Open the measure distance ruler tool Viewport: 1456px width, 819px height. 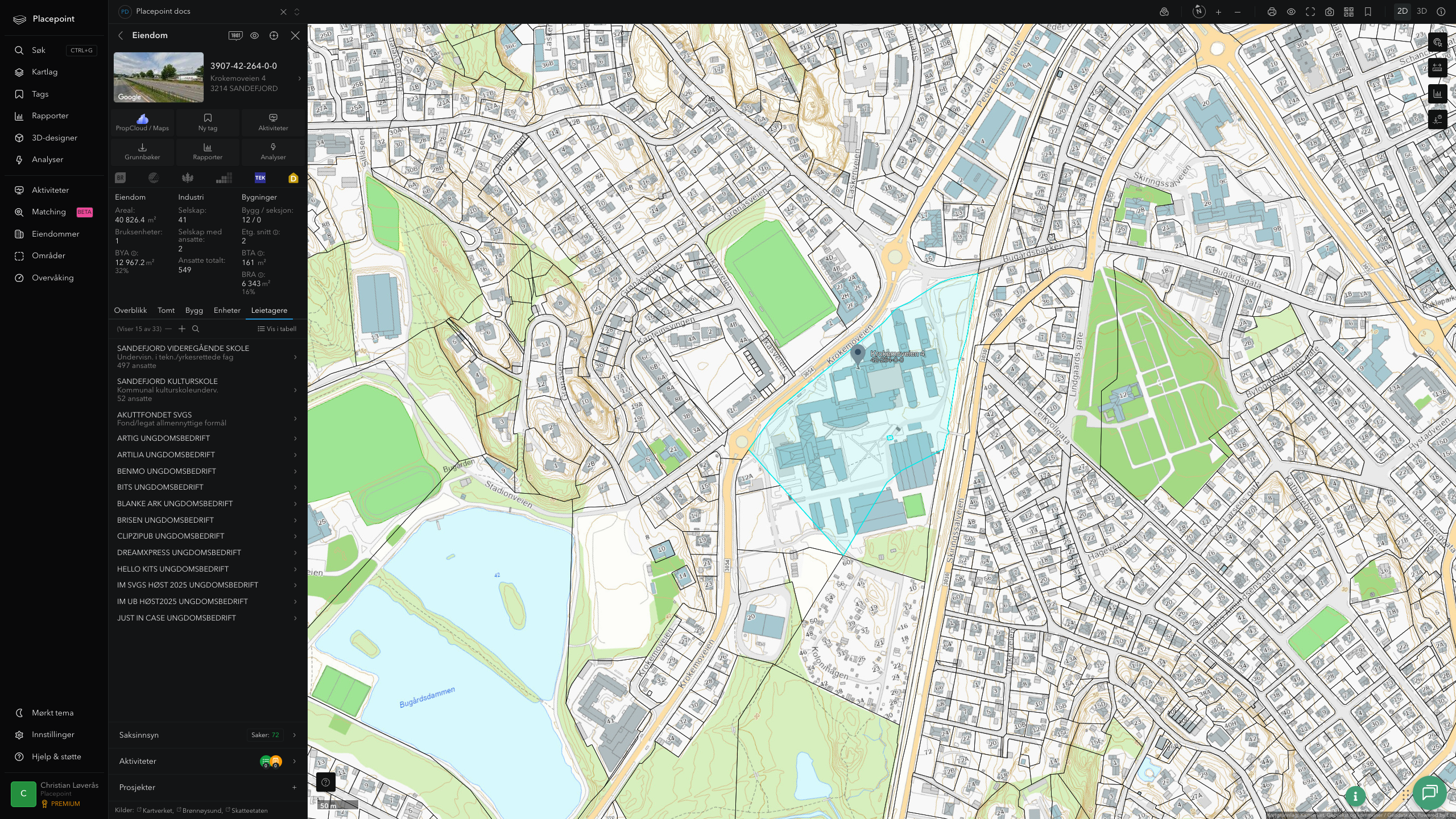(x=1438, y=68)
